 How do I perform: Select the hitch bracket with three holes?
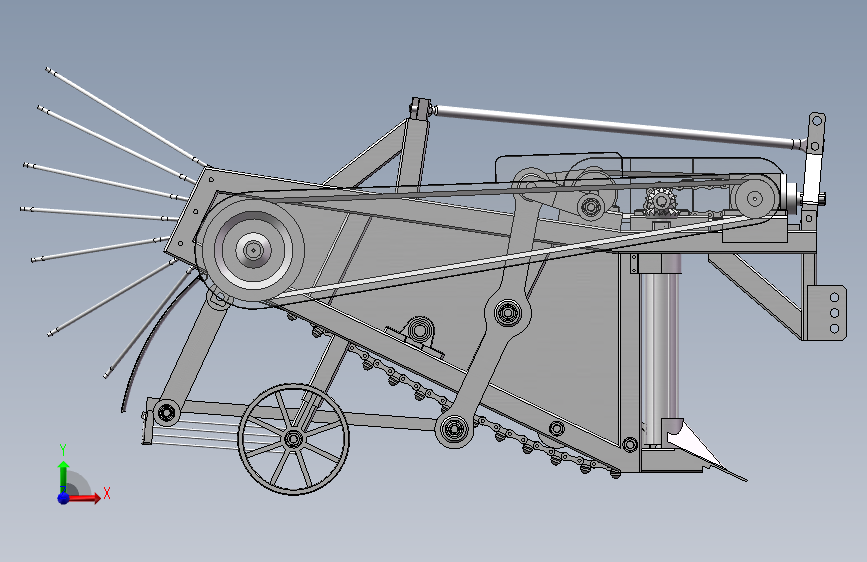[x=827, y=313]
